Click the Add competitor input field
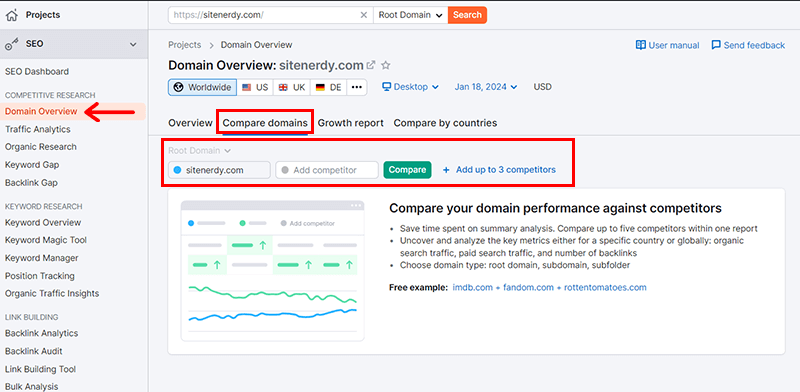 pyautogui.click(x=327, y=170)
